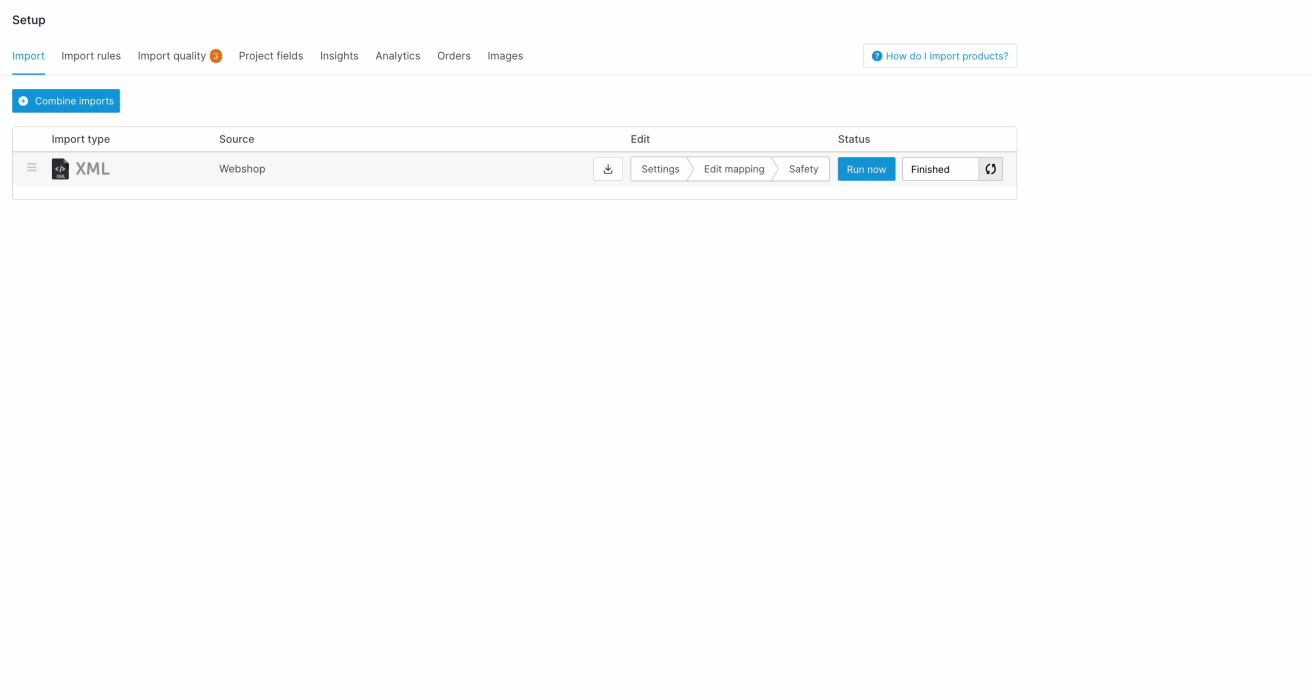
Task: Click the Finished status field
Action: pyautogui.click(x=940, y=169)
